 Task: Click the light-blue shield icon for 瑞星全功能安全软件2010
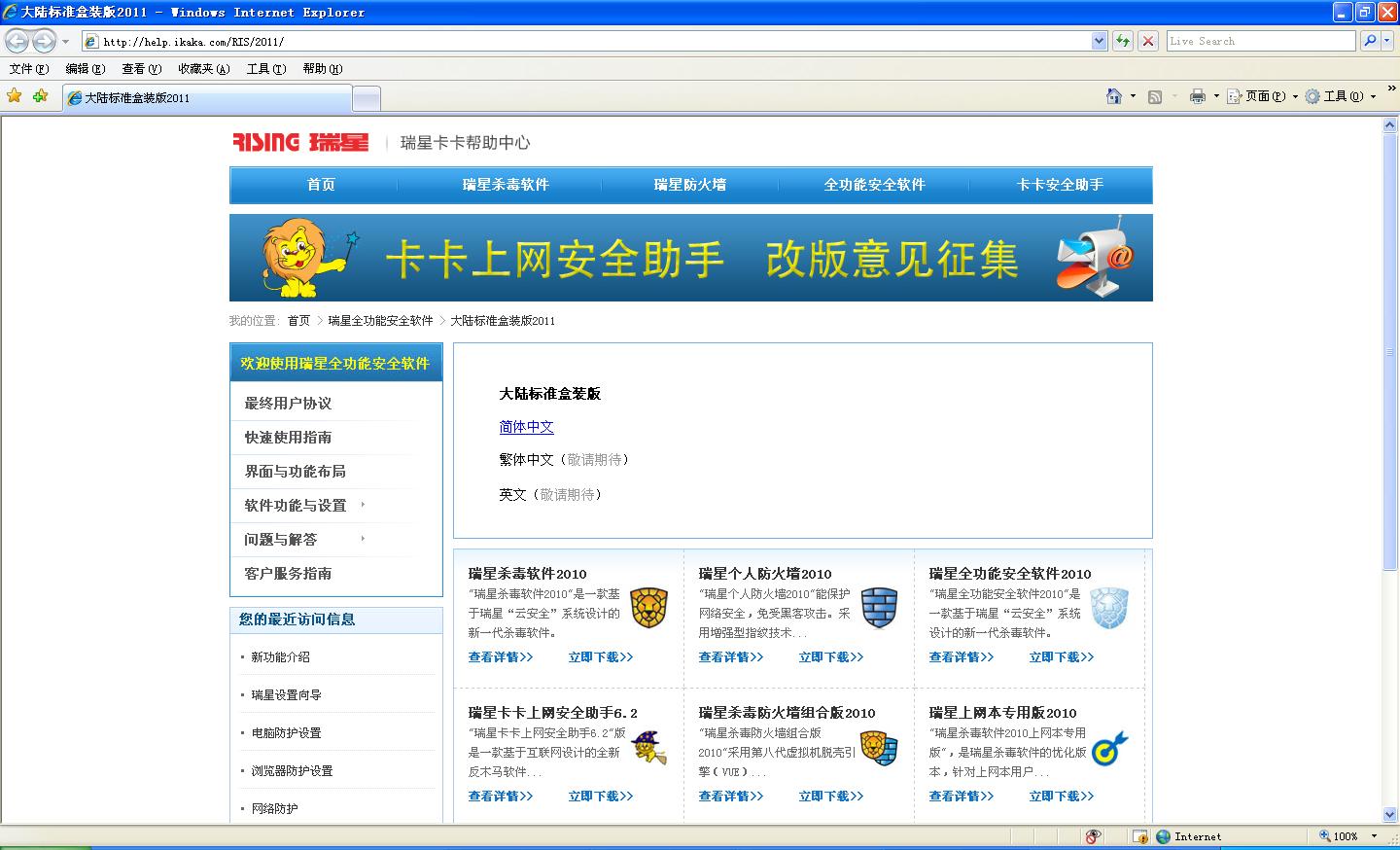1109,608
